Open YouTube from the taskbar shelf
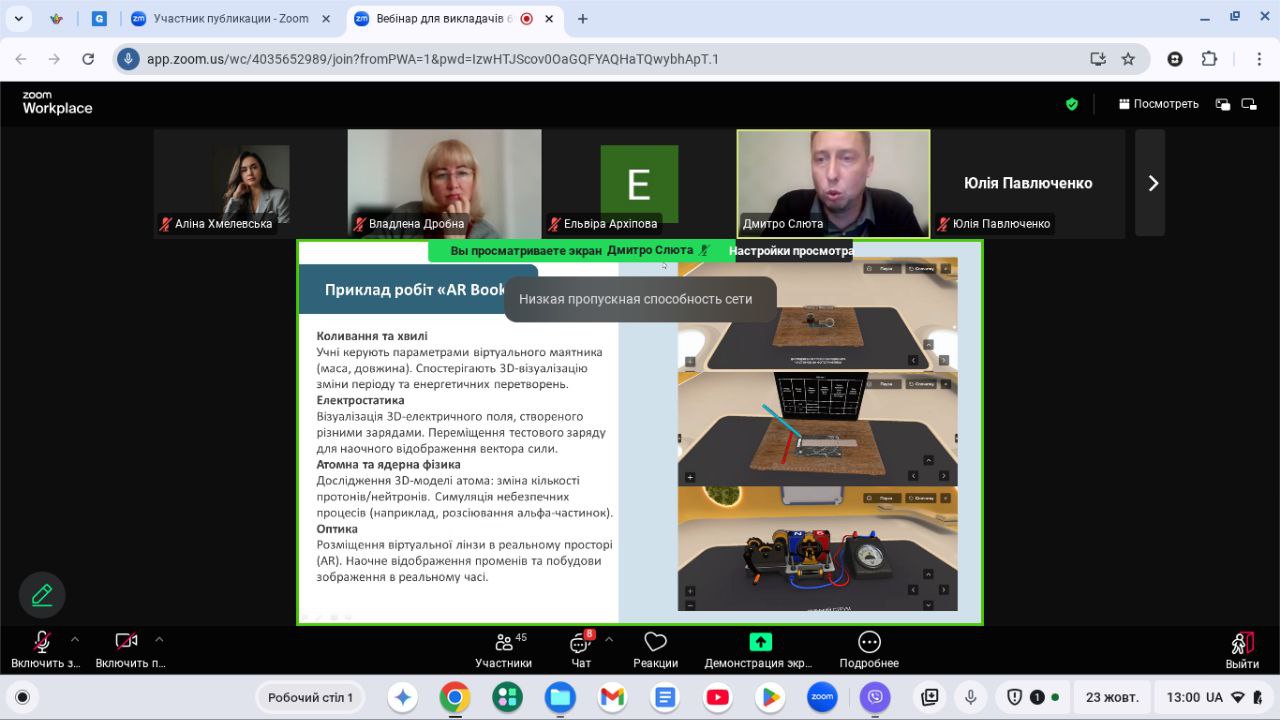The height and width of the screenshot is (720, 1280). (x=717, y=697)
